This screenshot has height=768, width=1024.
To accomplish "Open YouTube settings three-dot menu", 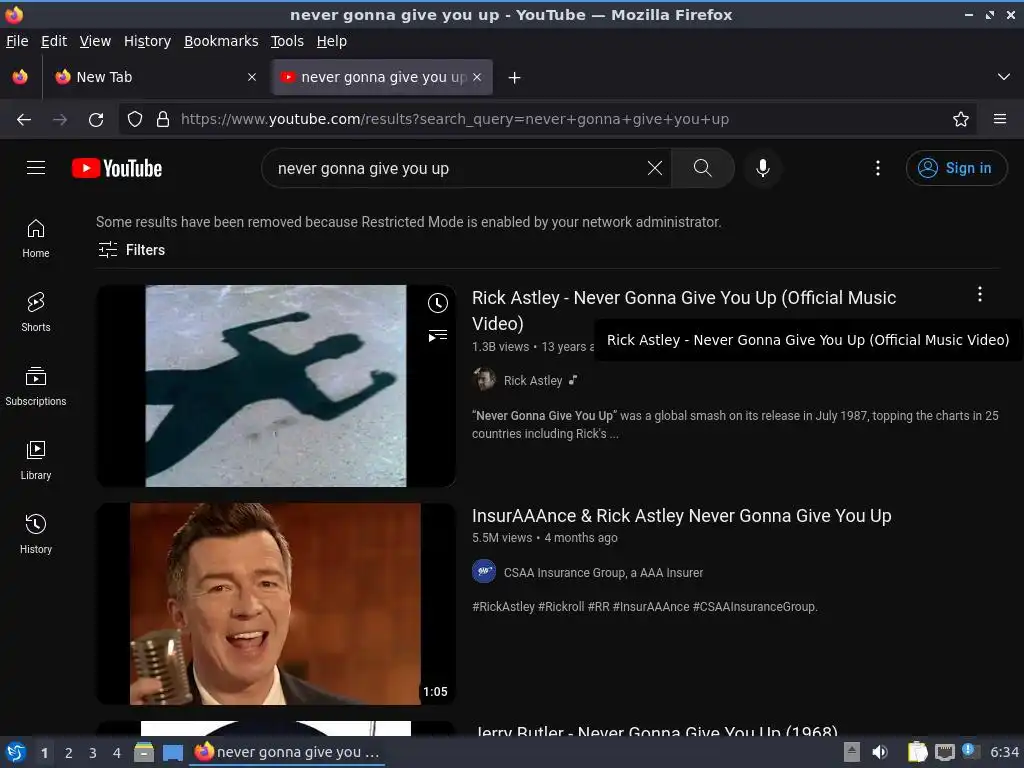I will coord(878,168).
